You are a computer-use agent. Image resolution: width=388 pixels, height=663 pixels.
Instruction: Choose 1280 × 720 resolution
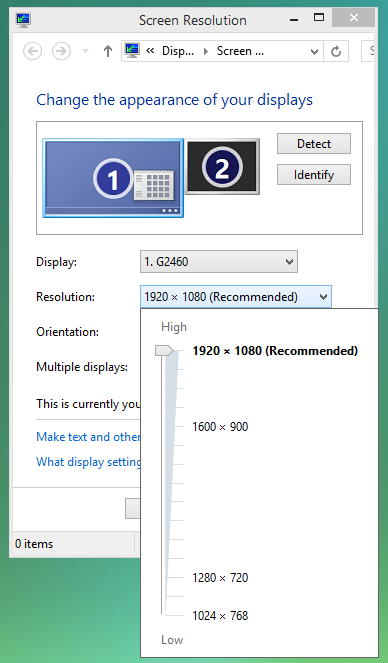[220, 578]
